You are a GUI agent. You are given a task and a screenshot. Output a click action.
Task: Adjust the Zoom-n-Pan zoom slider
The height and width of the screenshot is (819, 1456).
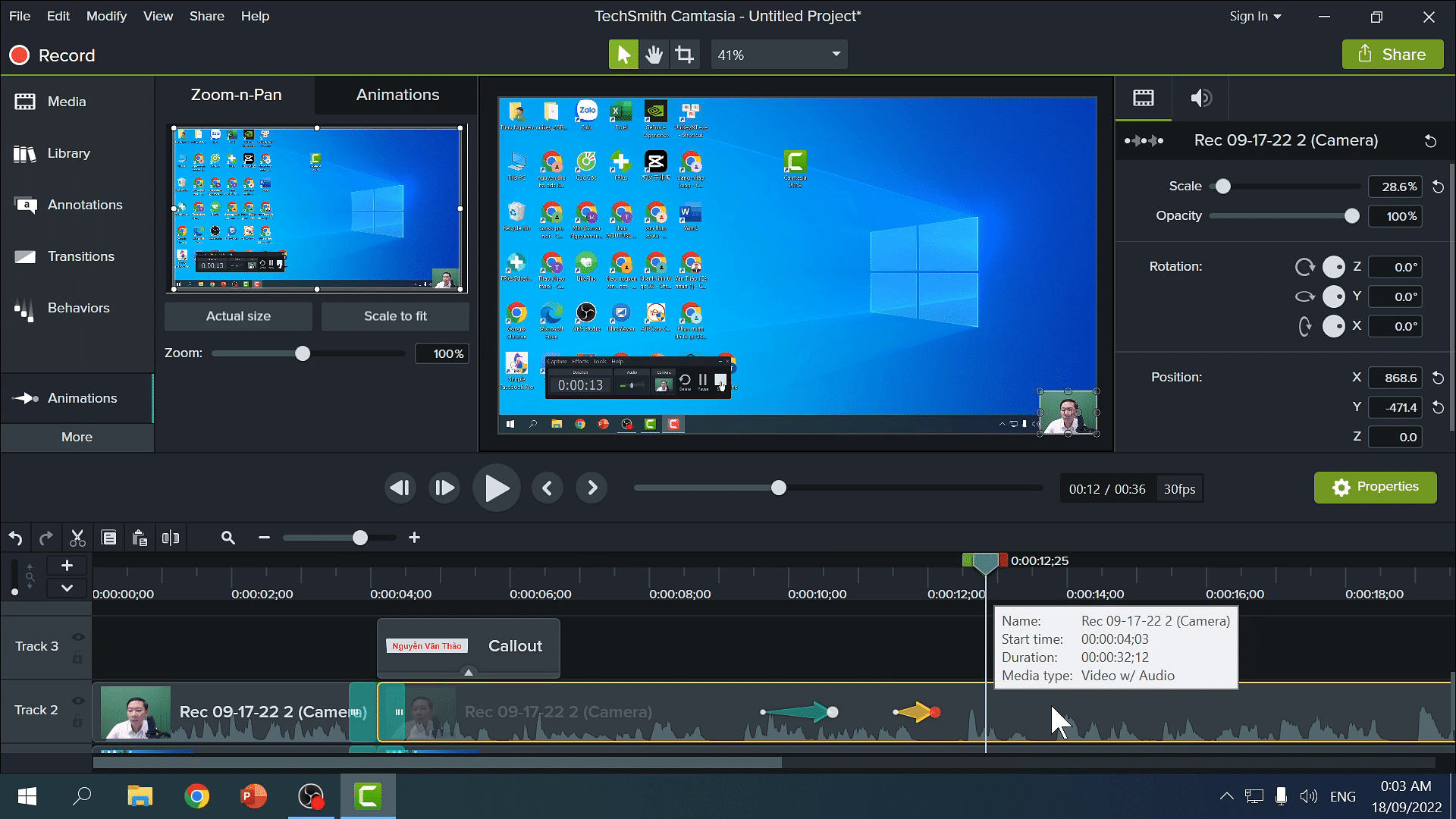click(x=302, y=353)
